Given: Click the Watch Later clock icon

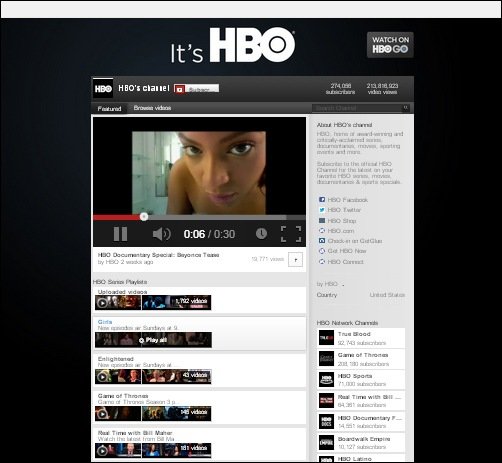Looking at the screenshot, I should tap(261, 234).
